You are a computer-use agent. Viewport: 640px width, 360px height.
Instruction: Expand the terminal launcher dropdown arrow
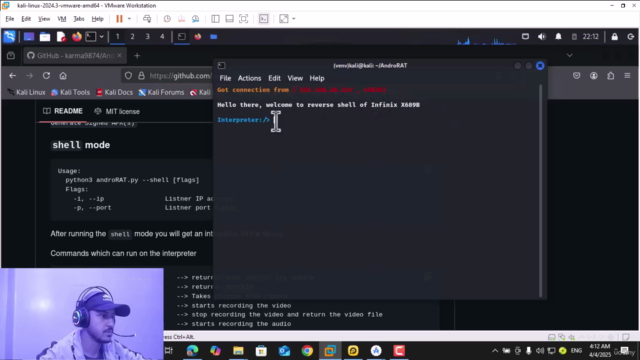tap(101, 37)
